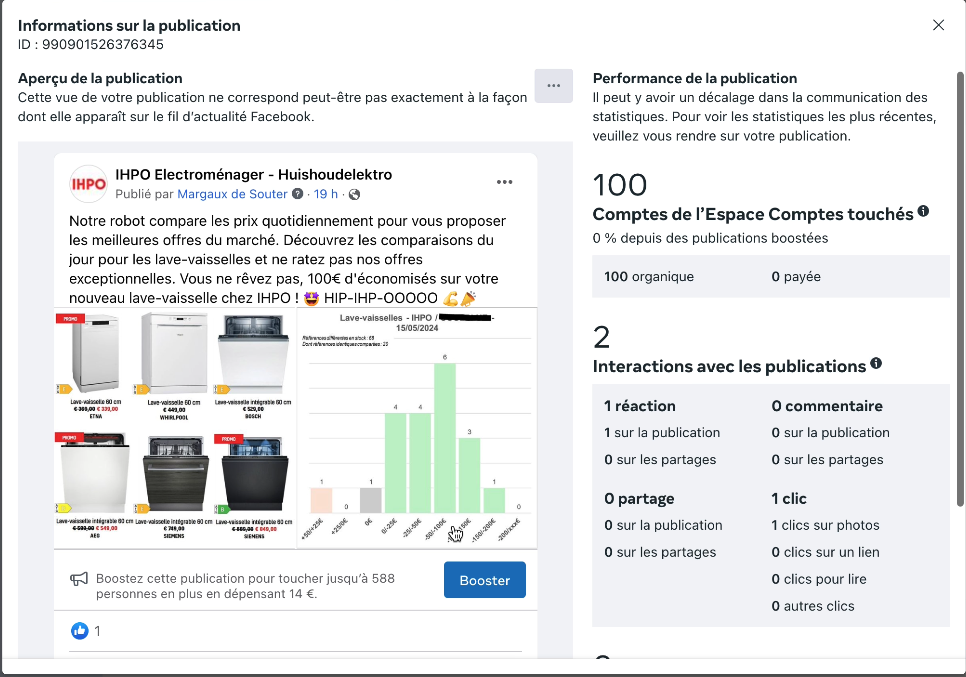
Task: Click the "0 commentaire" heading
Action: tap(827, 406)
